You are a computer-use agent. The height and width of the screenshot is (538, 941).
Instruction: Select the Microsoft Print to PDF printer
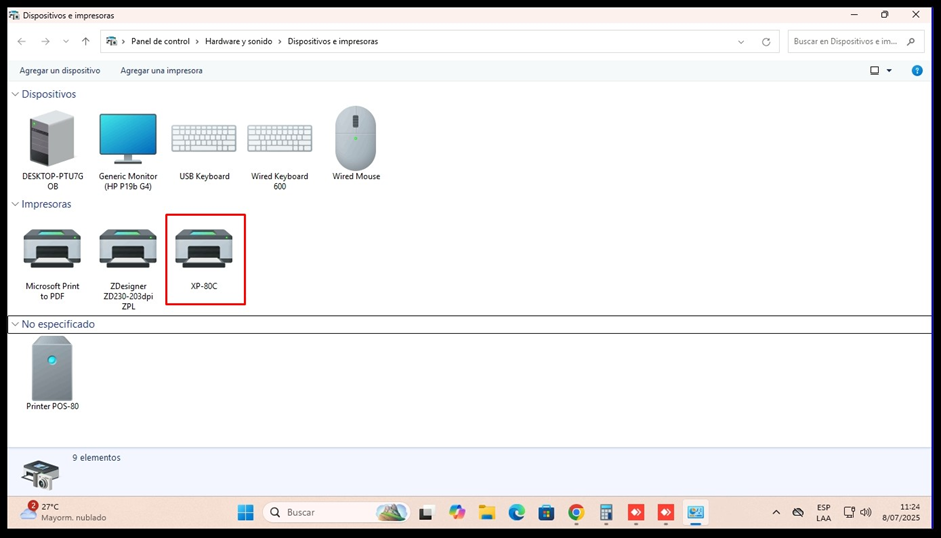[x=52, y=250]
